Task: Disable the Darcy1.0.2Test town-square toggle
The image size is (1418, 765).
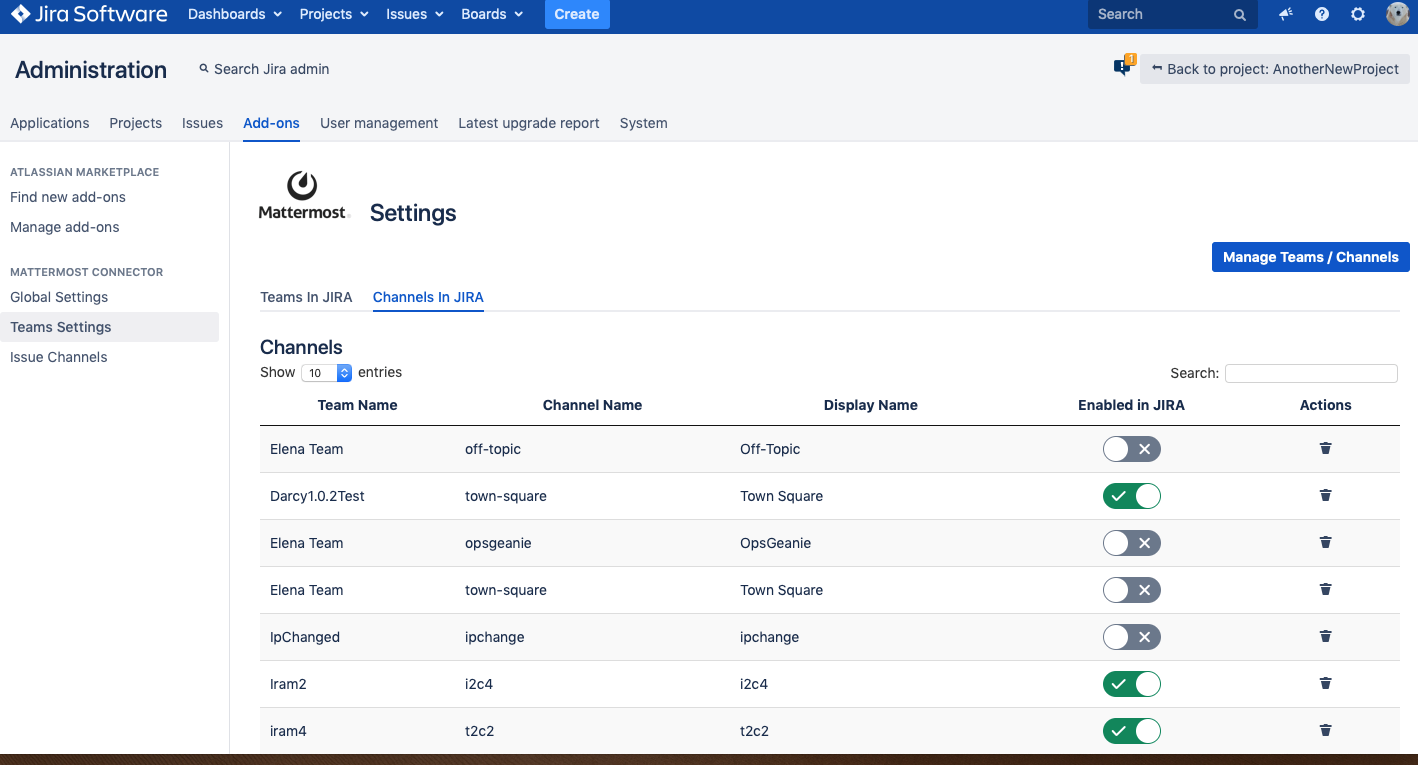Action: pos(1131,496)
